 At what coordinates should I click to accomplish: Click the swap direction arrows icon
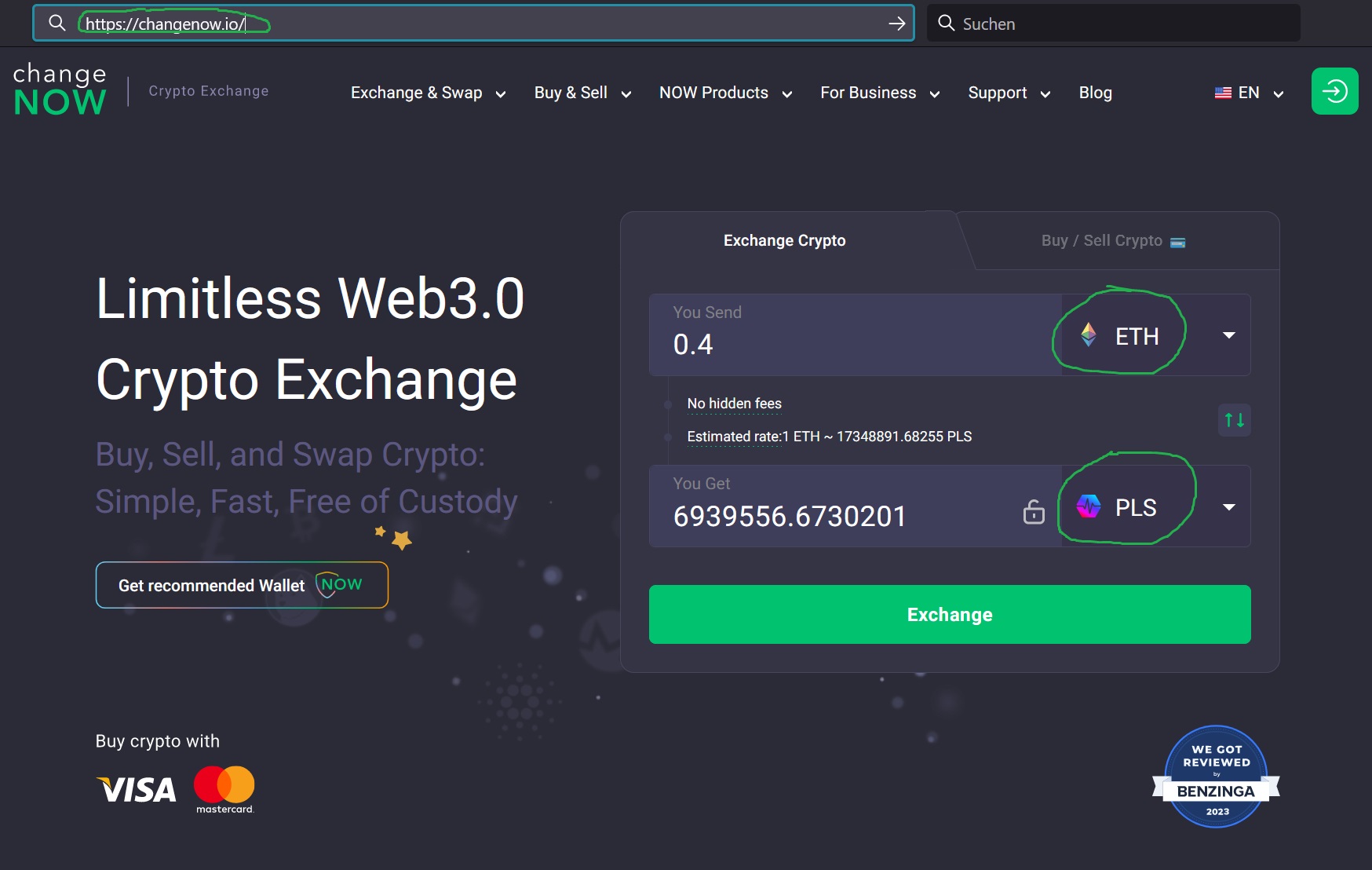point(1233,420)
